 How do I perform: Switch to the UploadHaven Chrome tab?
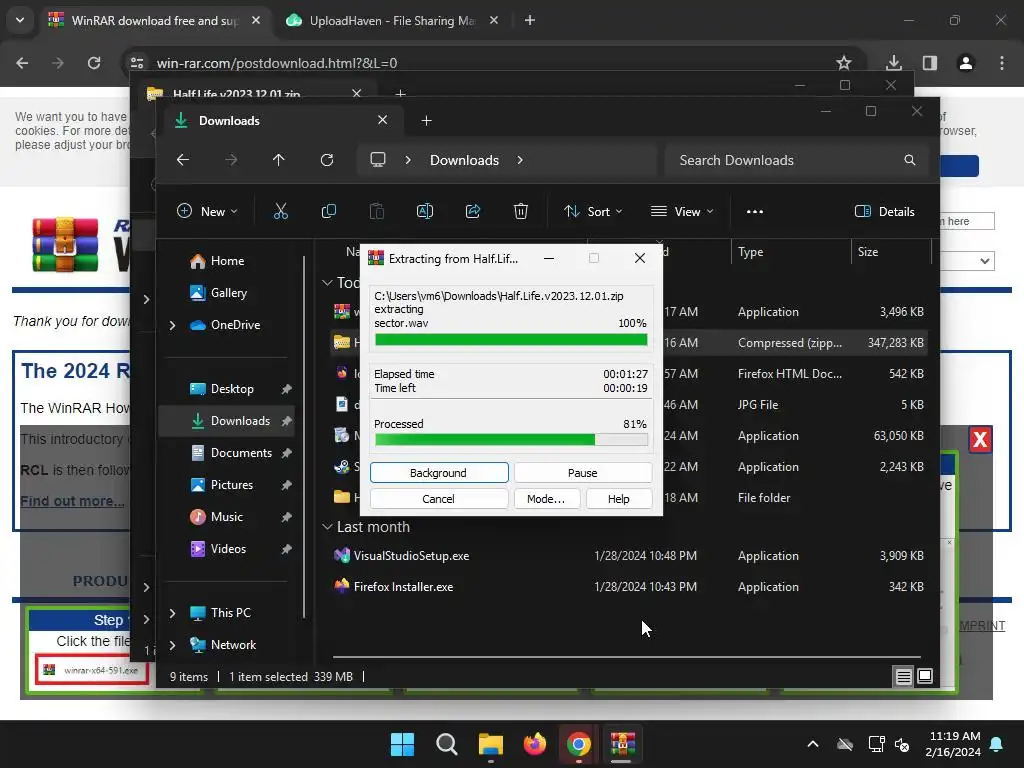(392, 21)
